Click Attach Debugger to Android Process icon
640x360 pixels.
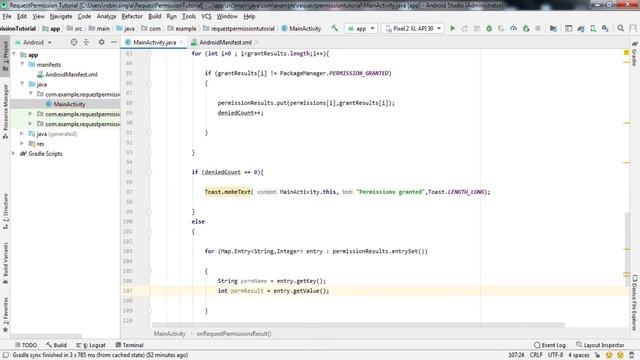point(526,28)
